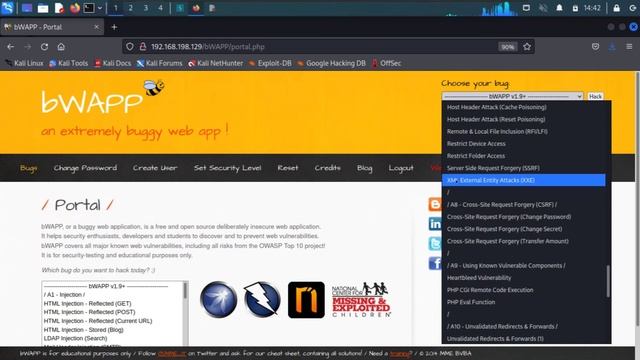This screenshot has width=640, height=360.
Task: Select Remote & Local File Inclusion option
Action: point(524,131)
